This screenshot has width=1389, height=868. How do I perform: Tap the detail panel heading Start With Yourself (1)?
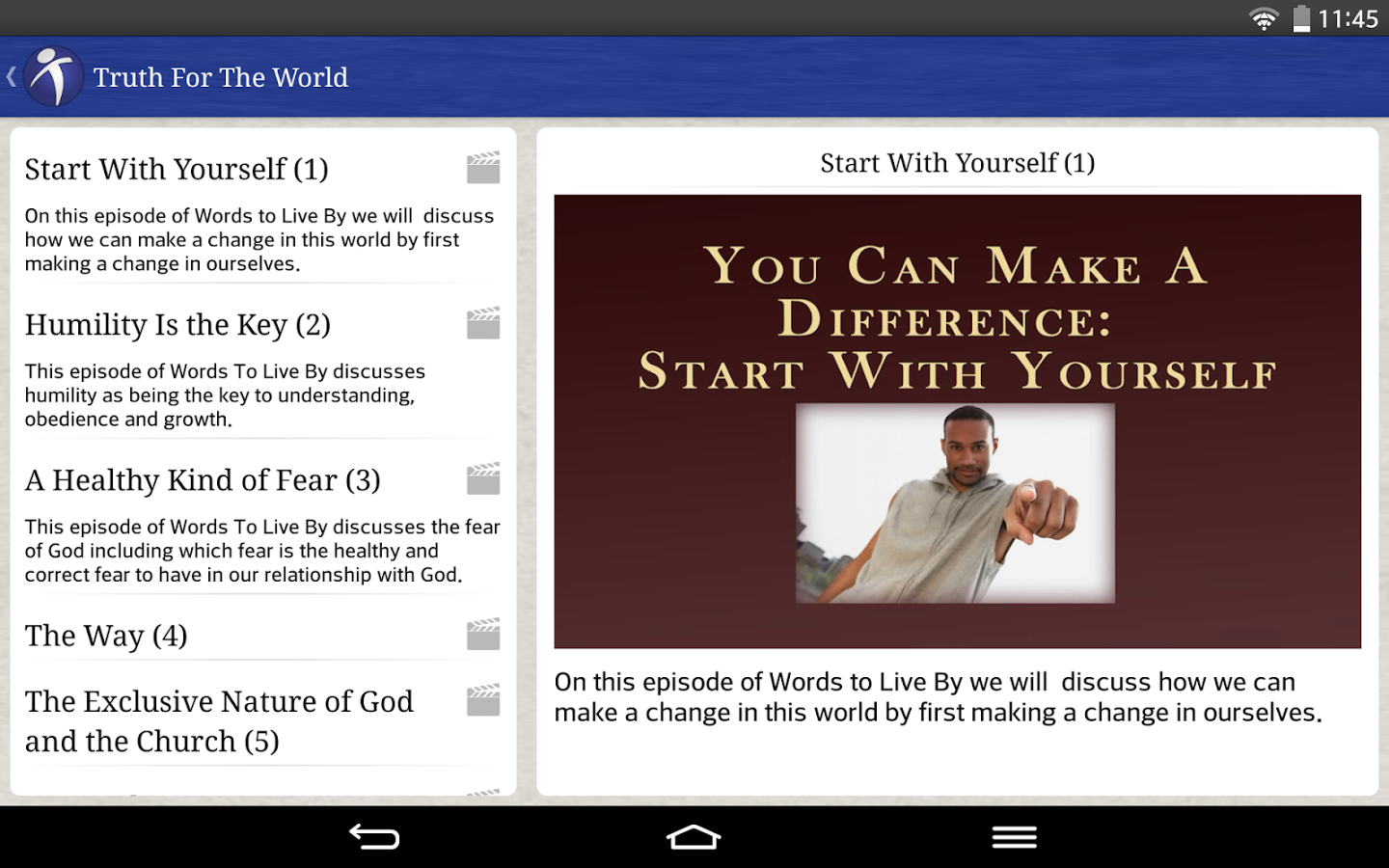(x=957, y=163)
